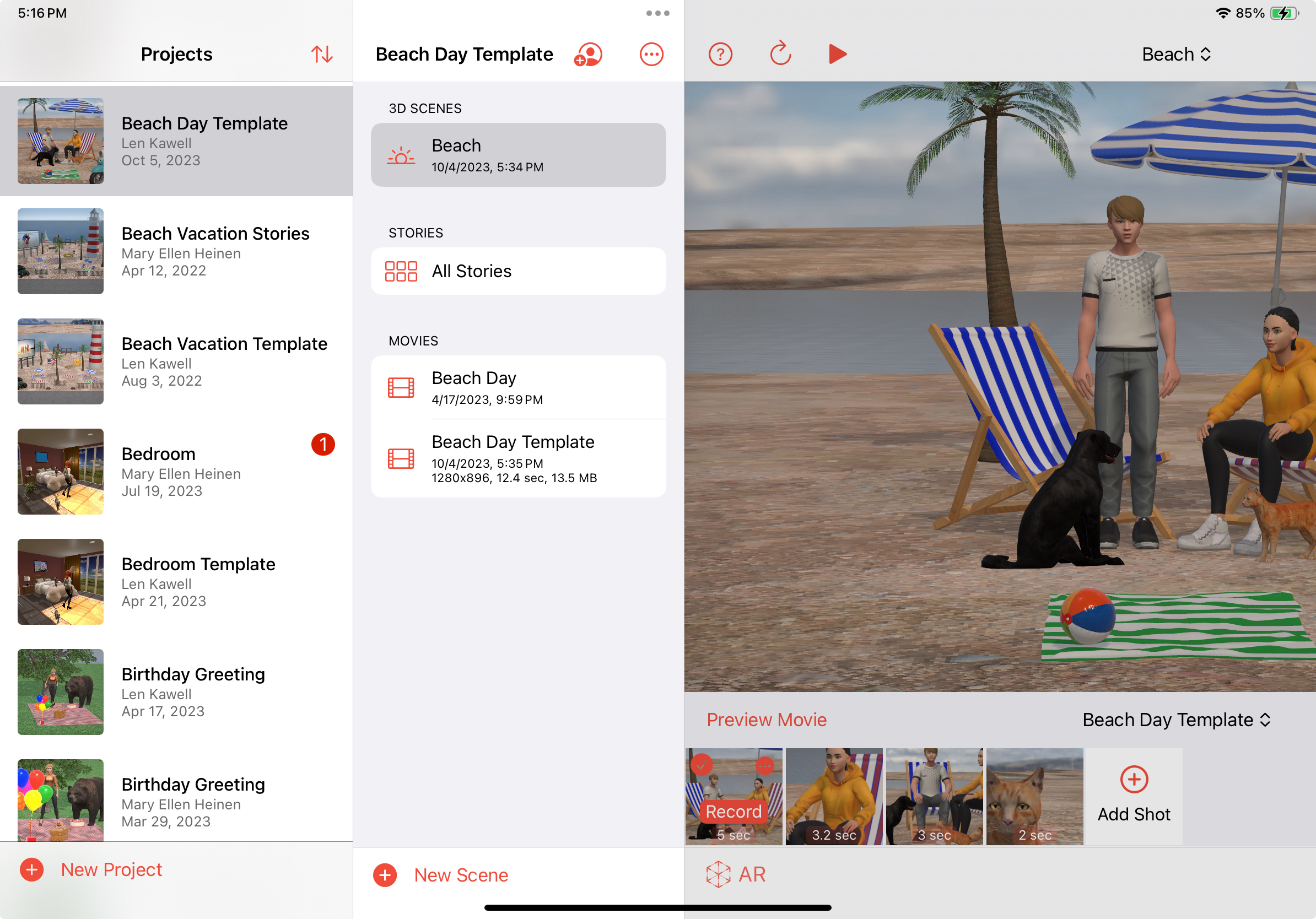Click the Birthday Greeting Mar 29, 2023 title

tap(193, 784)
